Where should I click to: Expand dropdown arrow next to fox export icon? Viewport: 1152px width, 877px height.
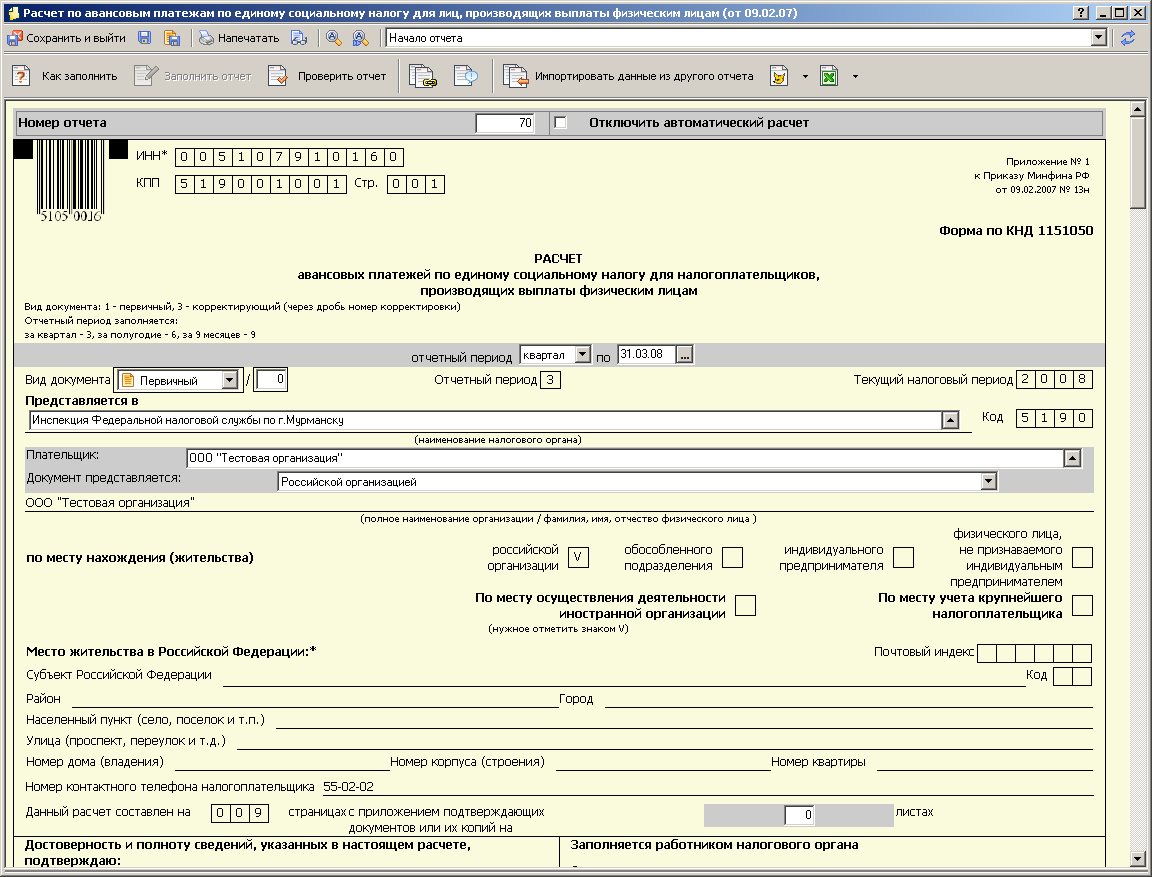pyautogui.click(x=805, y=76)
